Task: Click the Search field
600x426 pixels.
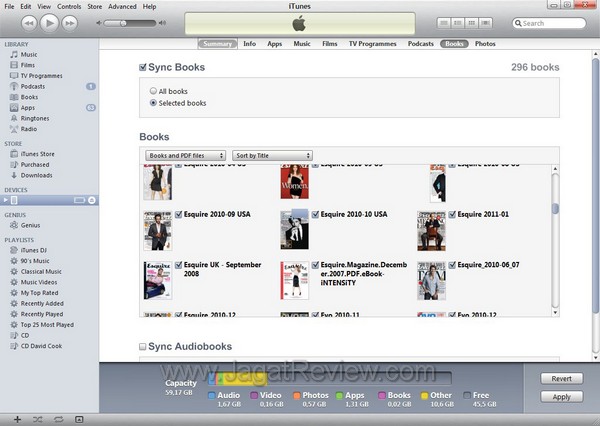Action: point(549,23)
